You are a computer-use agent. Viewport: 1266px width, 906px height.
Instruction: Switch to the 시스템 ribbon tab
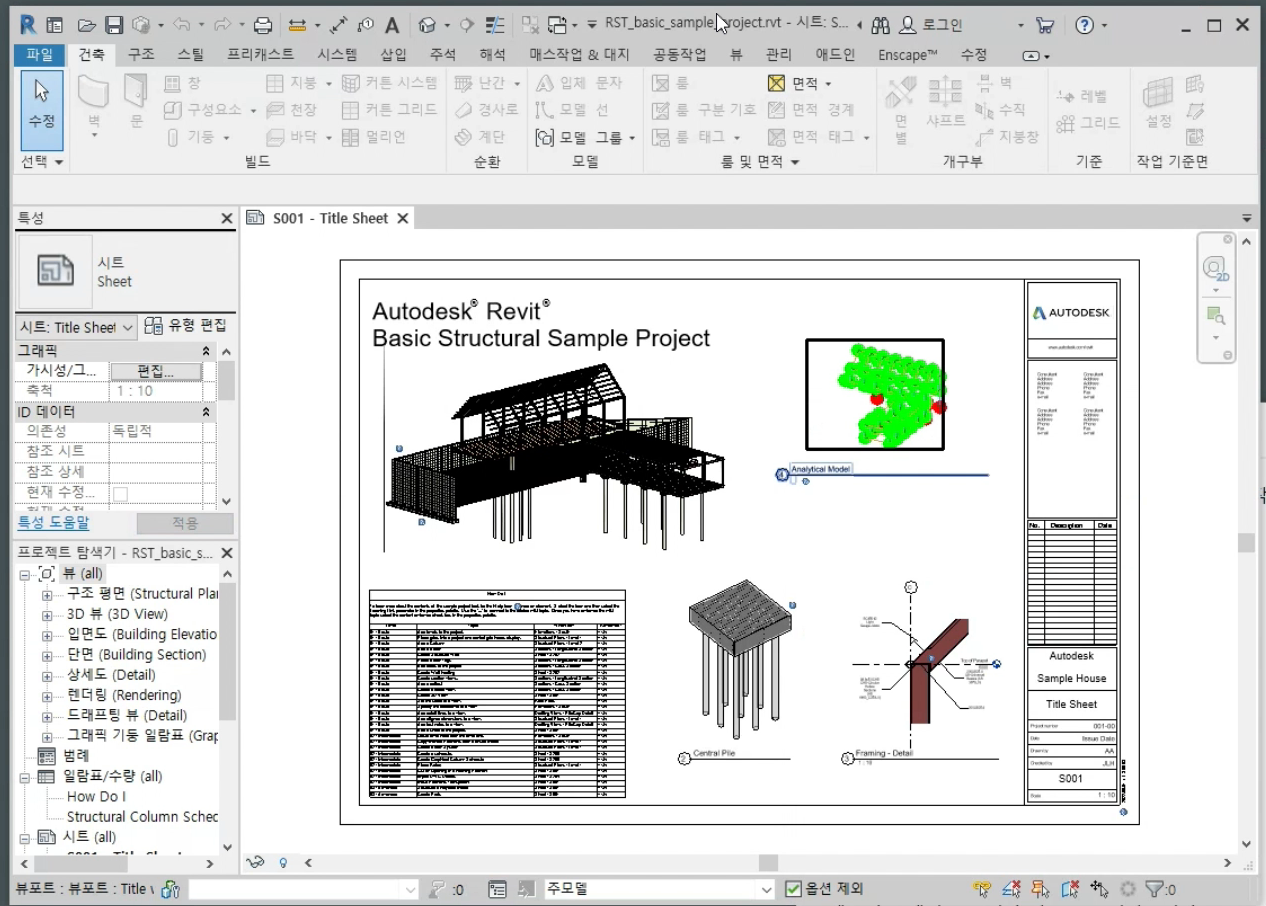point(336,55)
